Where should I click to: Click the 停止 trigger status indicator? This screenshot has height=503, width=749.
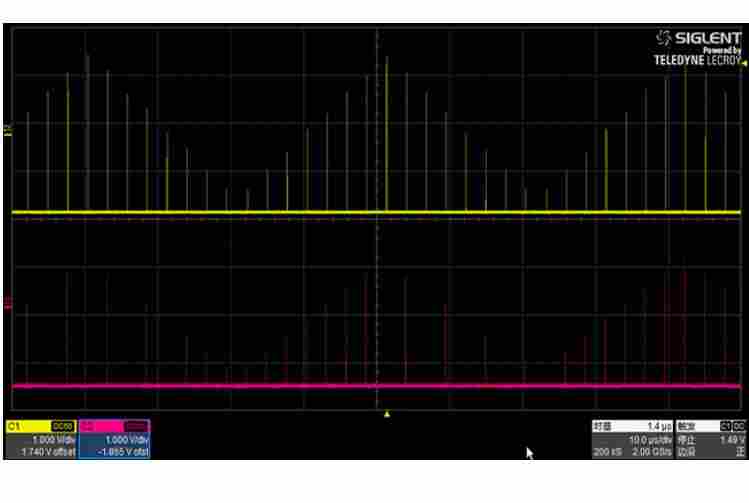point(686,439)
